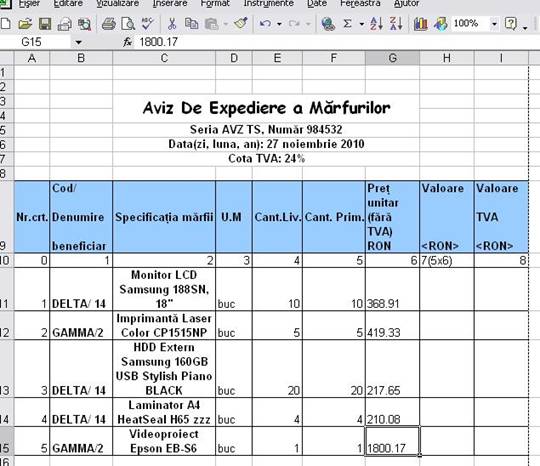Run the Spelling check icon
The width and height of the screenshot is (540, 466).
147,24
